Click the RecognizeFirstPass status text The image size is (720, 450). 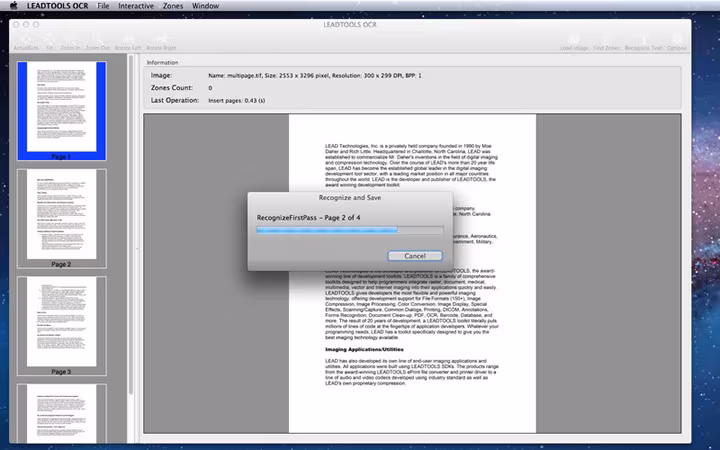309,218
